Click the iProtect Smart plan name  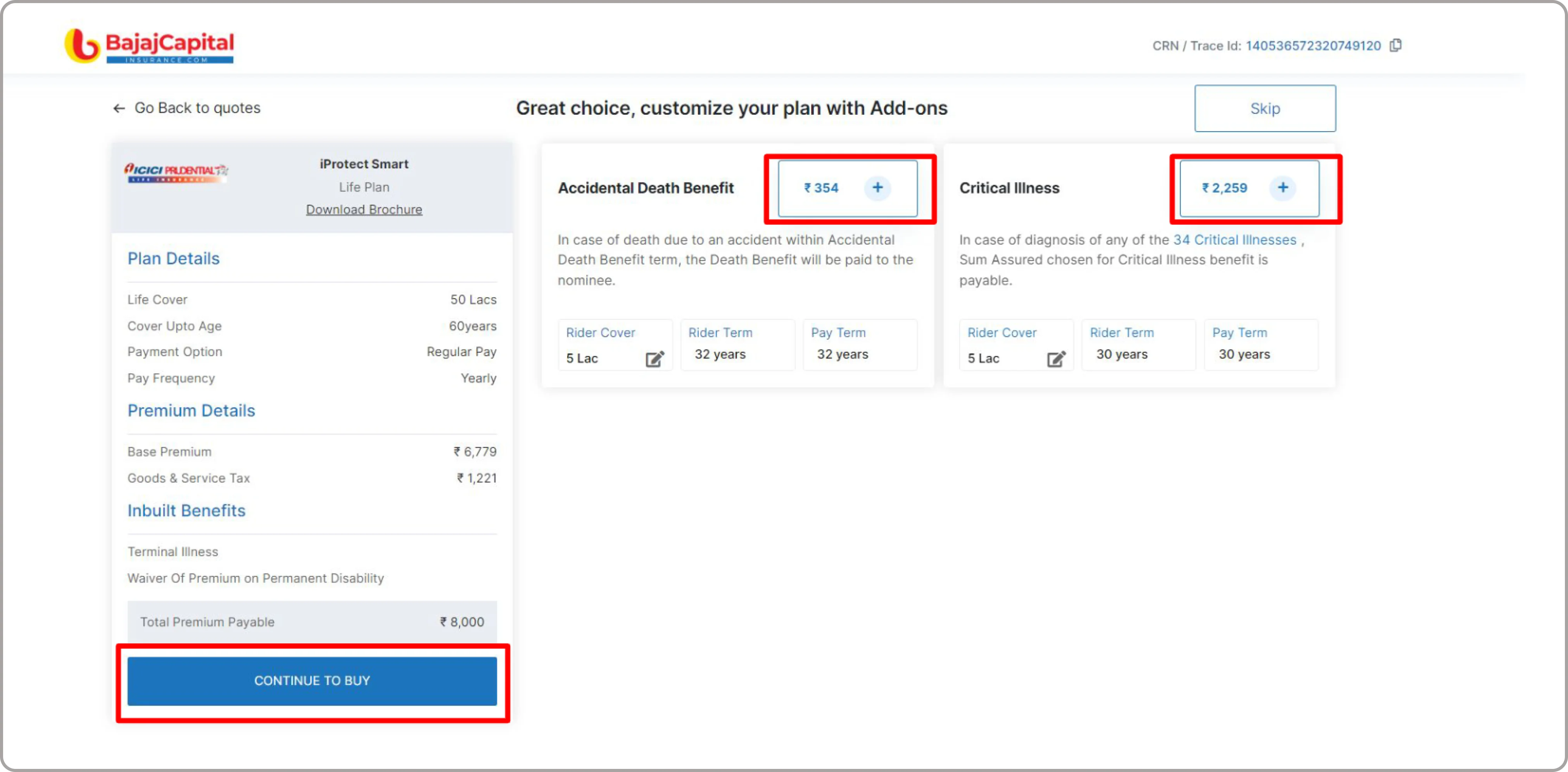coord(364,164)
